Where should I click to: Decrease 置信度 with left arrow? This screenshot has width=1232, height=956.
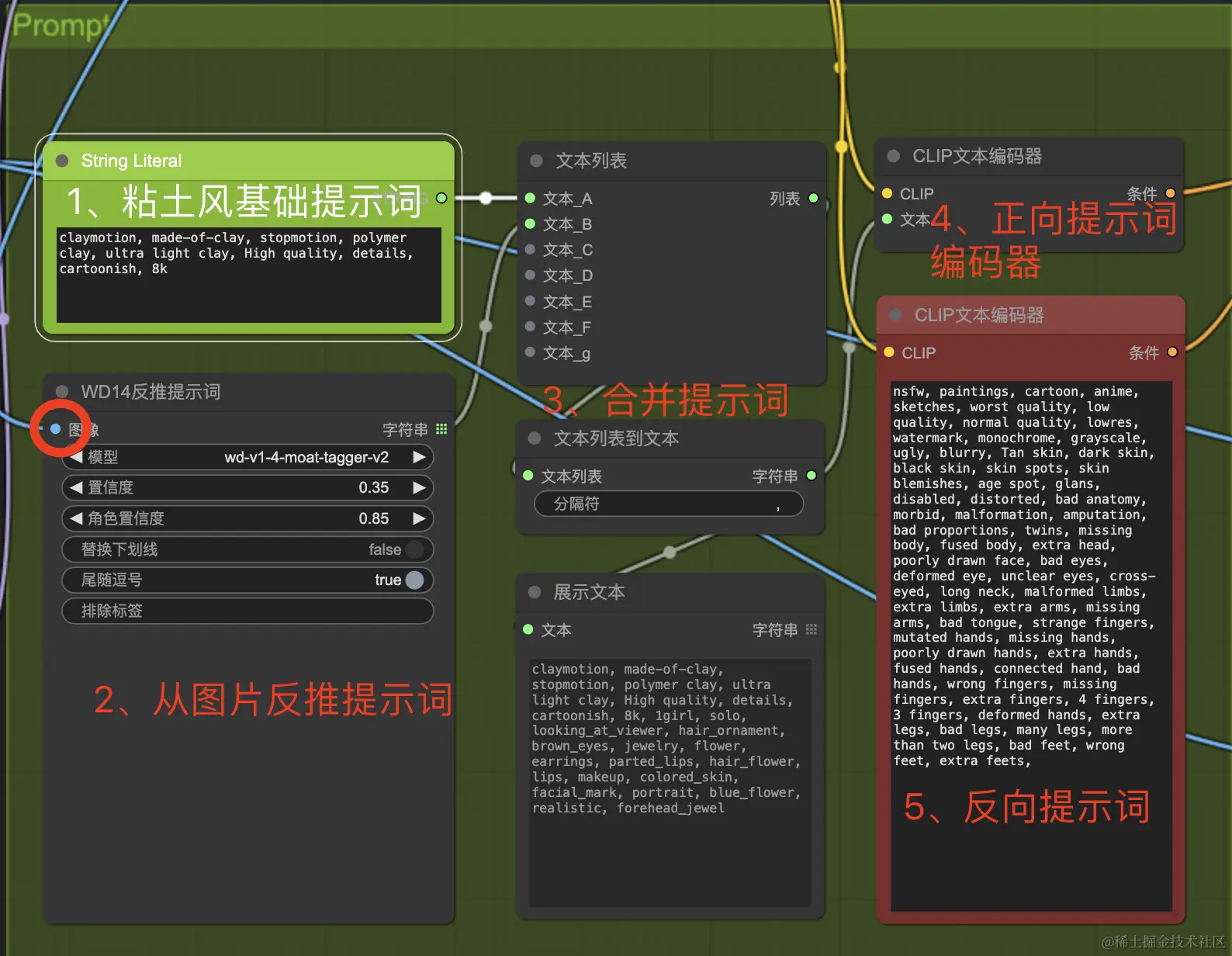pyautogui.click(x=76, y=487)
